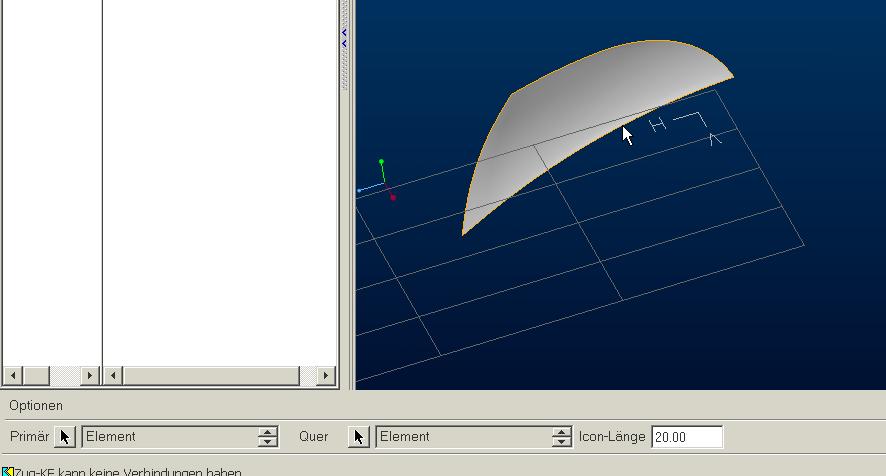
Task: Step up the Primär Element spinner
Action: click(268, 432)
